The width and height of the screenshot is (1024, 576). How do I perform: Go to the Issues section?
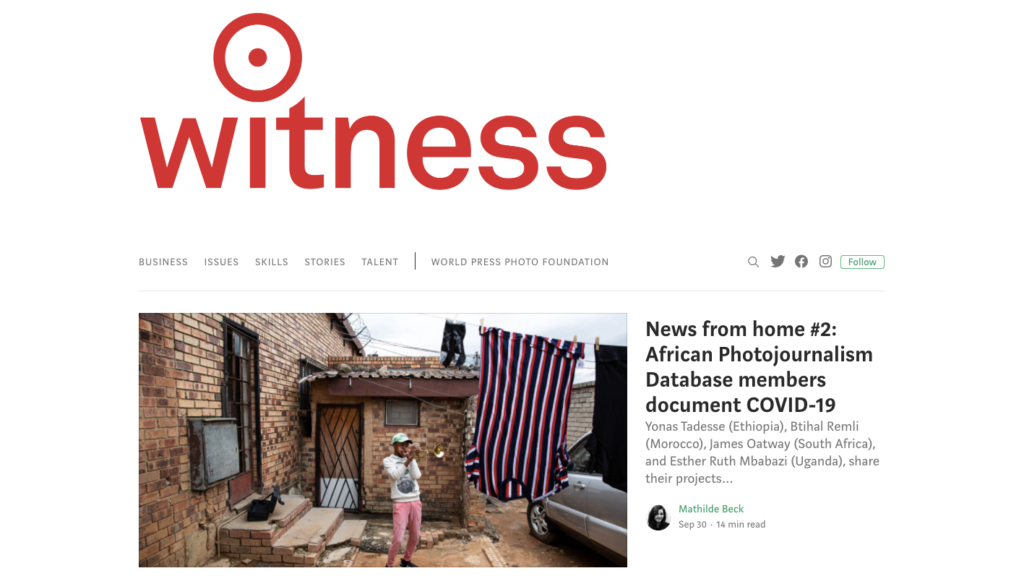point(221,262)
